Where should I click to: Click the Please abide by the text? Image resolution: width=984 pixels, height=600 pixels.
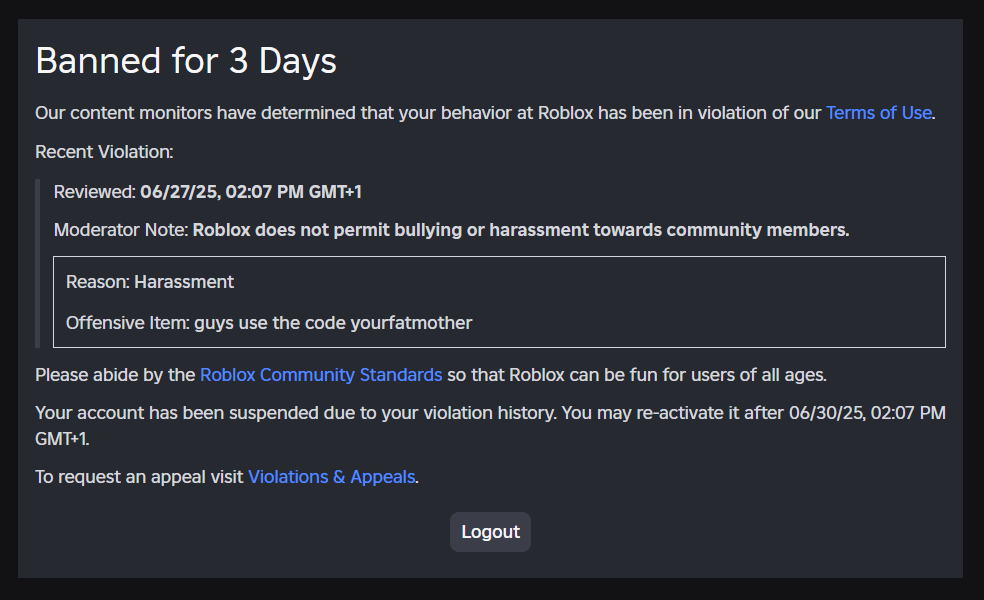[115, 375]
